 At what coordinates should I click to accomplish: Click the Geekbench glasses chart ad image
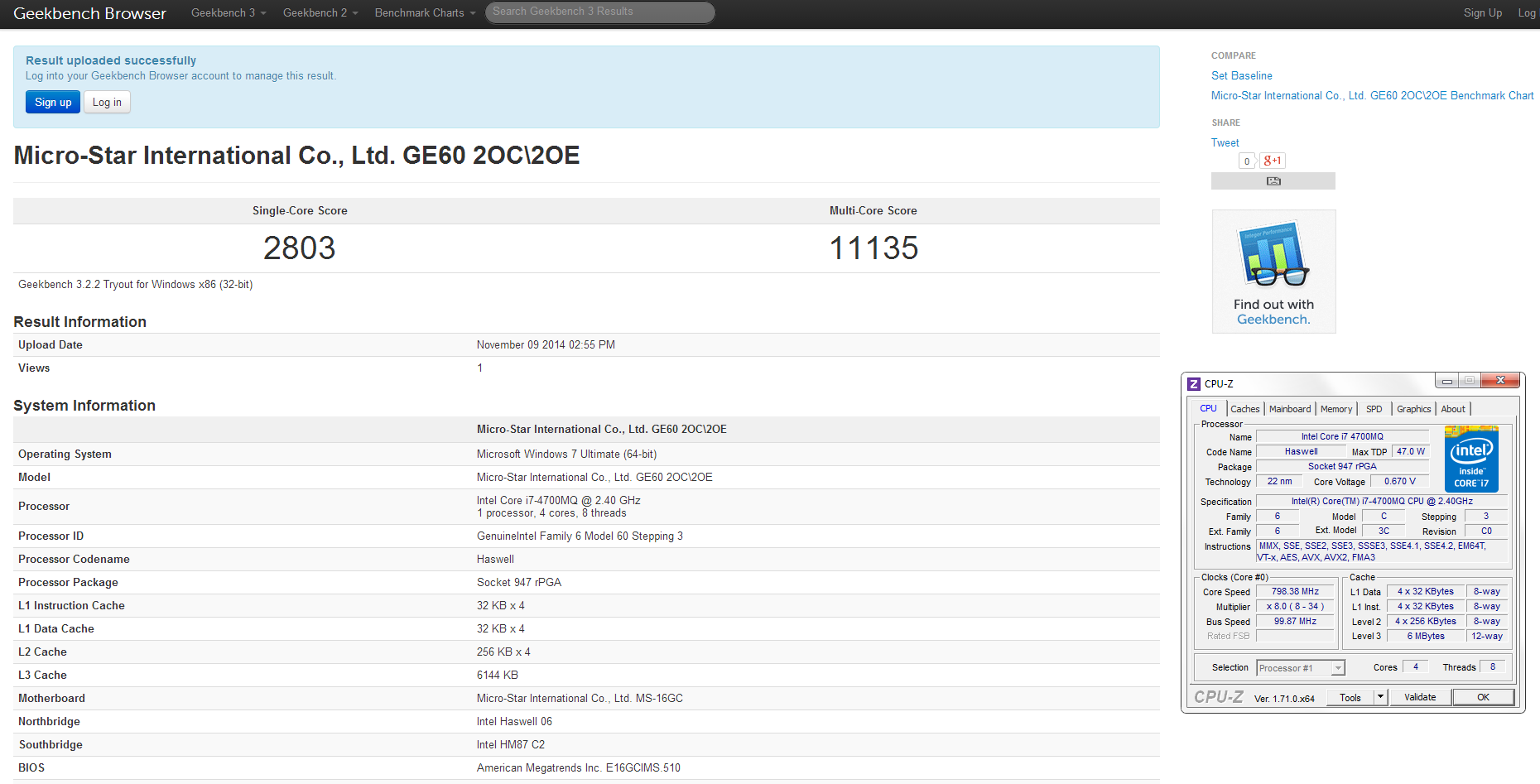1273,271
